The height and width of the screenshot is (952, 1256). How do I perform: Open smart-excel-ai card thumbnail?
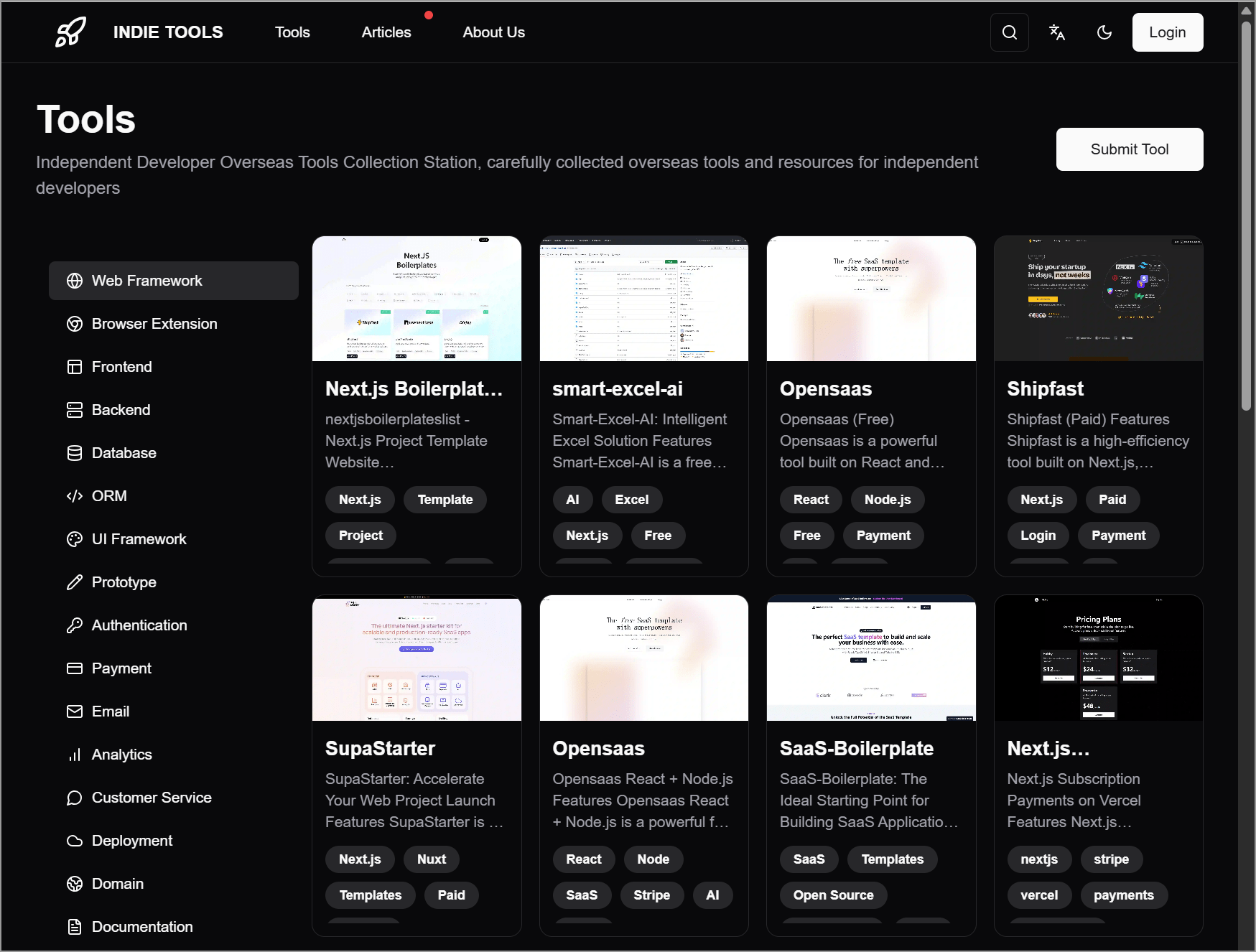tap(643, 299)
